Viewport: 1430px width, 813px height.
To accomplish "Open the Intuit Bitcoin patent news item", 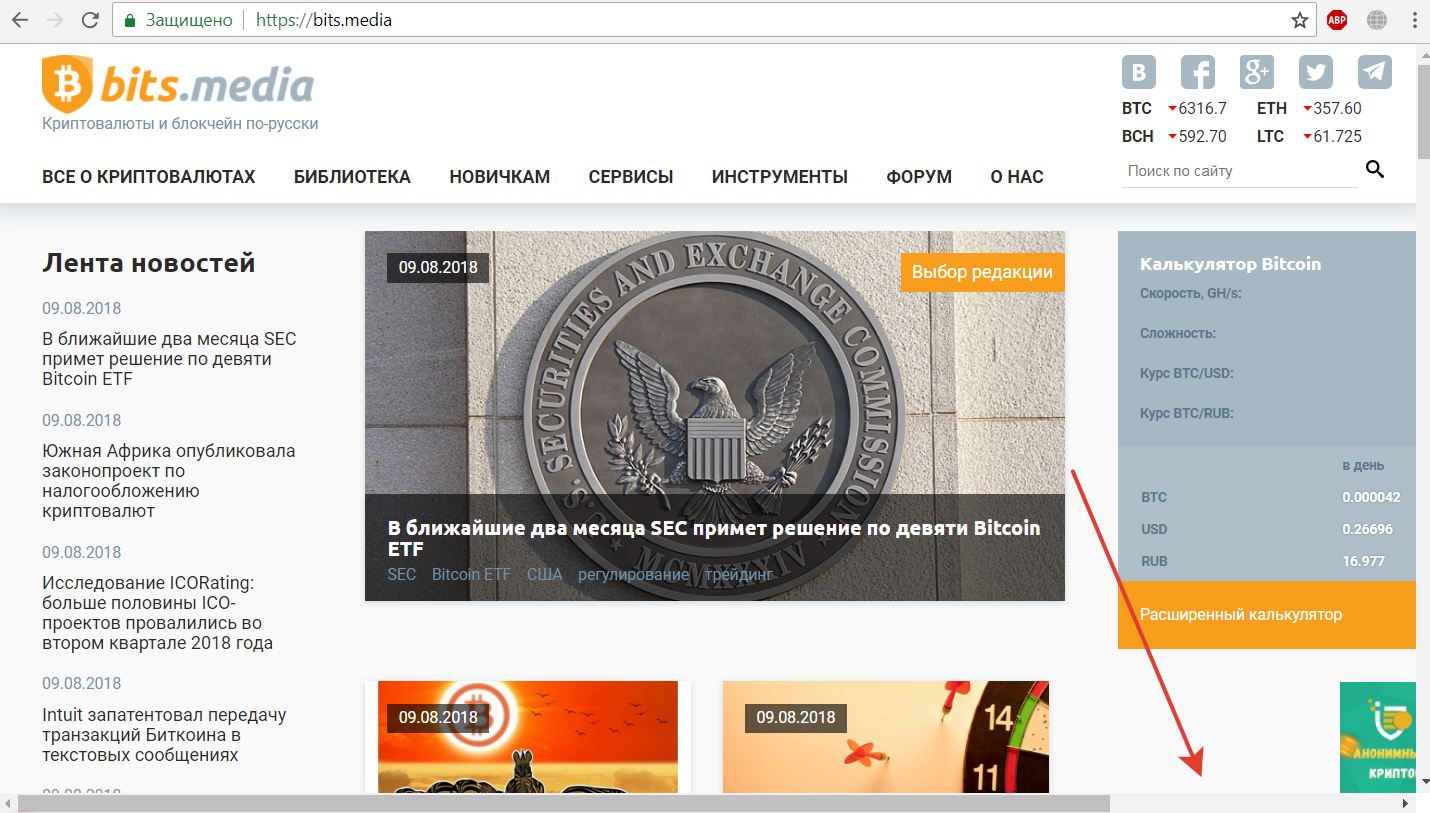I will (164, 735).
